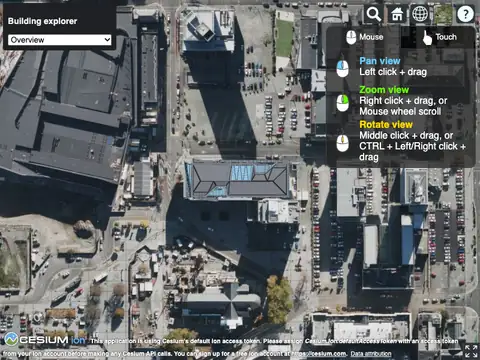480x360 pixels.
Task: Open the imagery base layer picker thumbnail
Action: click(x=443, y=14)
